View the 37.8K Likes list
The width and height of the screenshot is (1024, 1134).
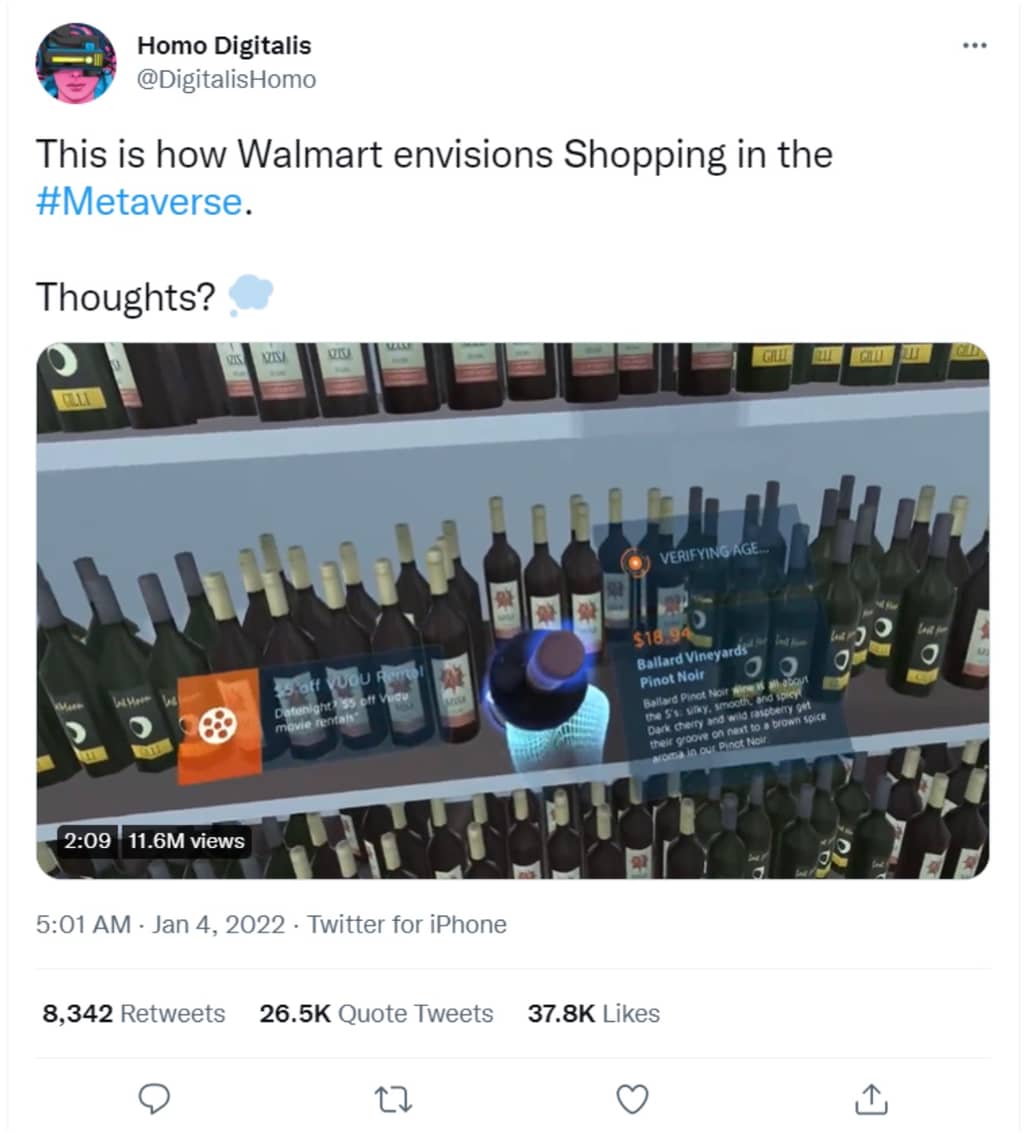[x=594, y=1013]
